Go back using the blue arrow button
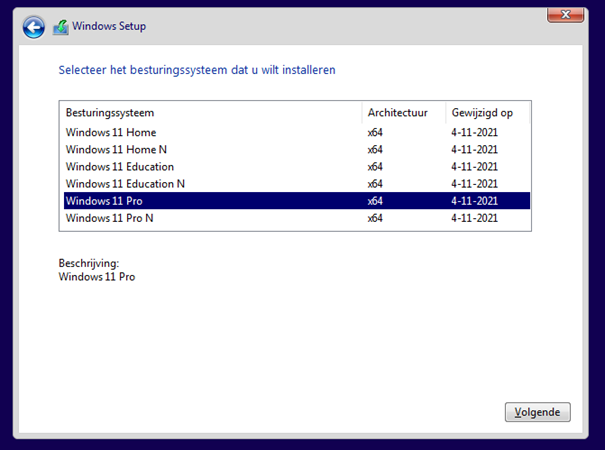The image size is (605, 450). click(34, 27)
